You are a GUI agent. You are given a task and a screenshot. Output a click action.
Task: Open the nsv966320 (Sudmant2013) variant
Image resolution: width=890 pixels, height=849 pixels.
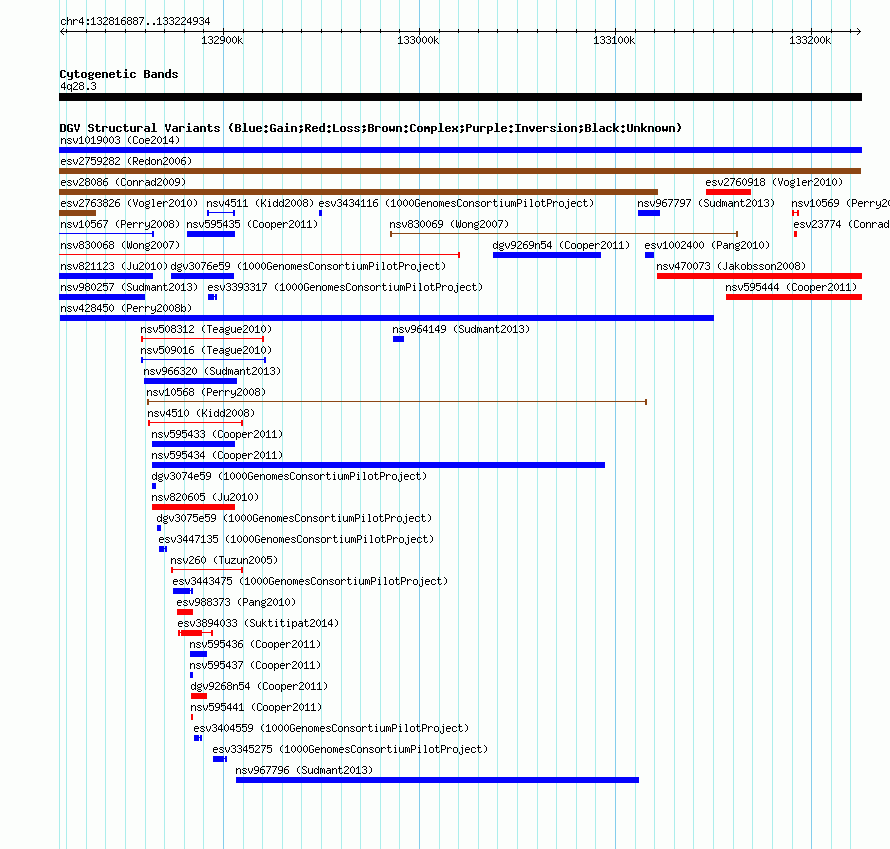212,371
